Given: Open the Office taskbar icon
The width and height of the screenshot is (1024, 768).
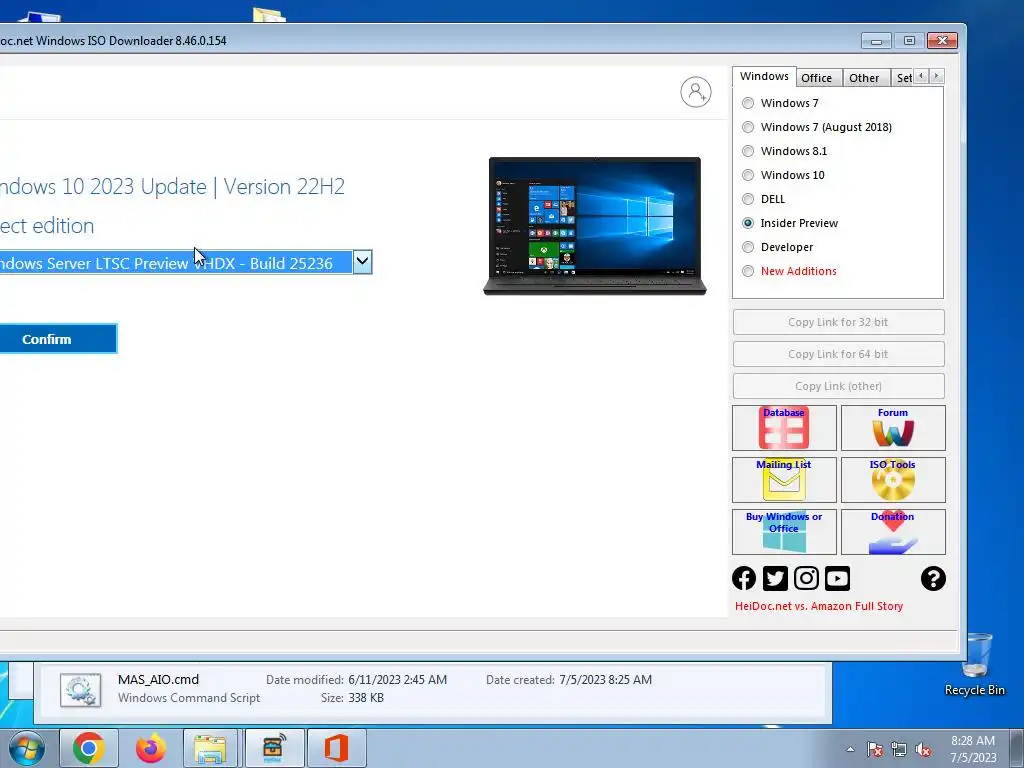Looking at the screenshot, I should [336, 748].
